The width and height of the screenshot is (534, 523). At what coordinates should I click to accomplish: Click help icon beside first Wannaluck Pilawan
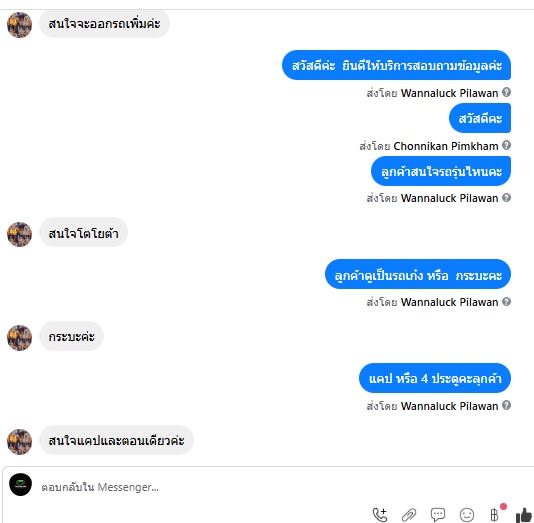[506, 92]
